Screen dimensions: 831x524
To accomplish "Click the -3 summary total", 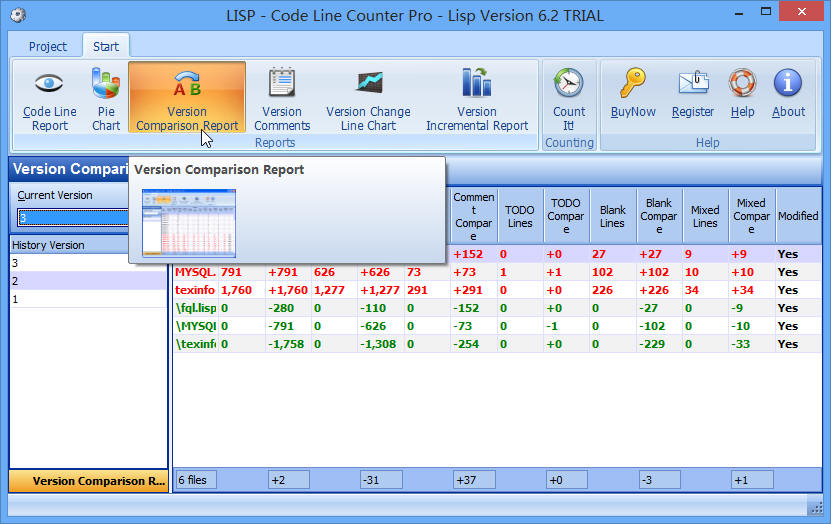I will click(x=659, y=480).
